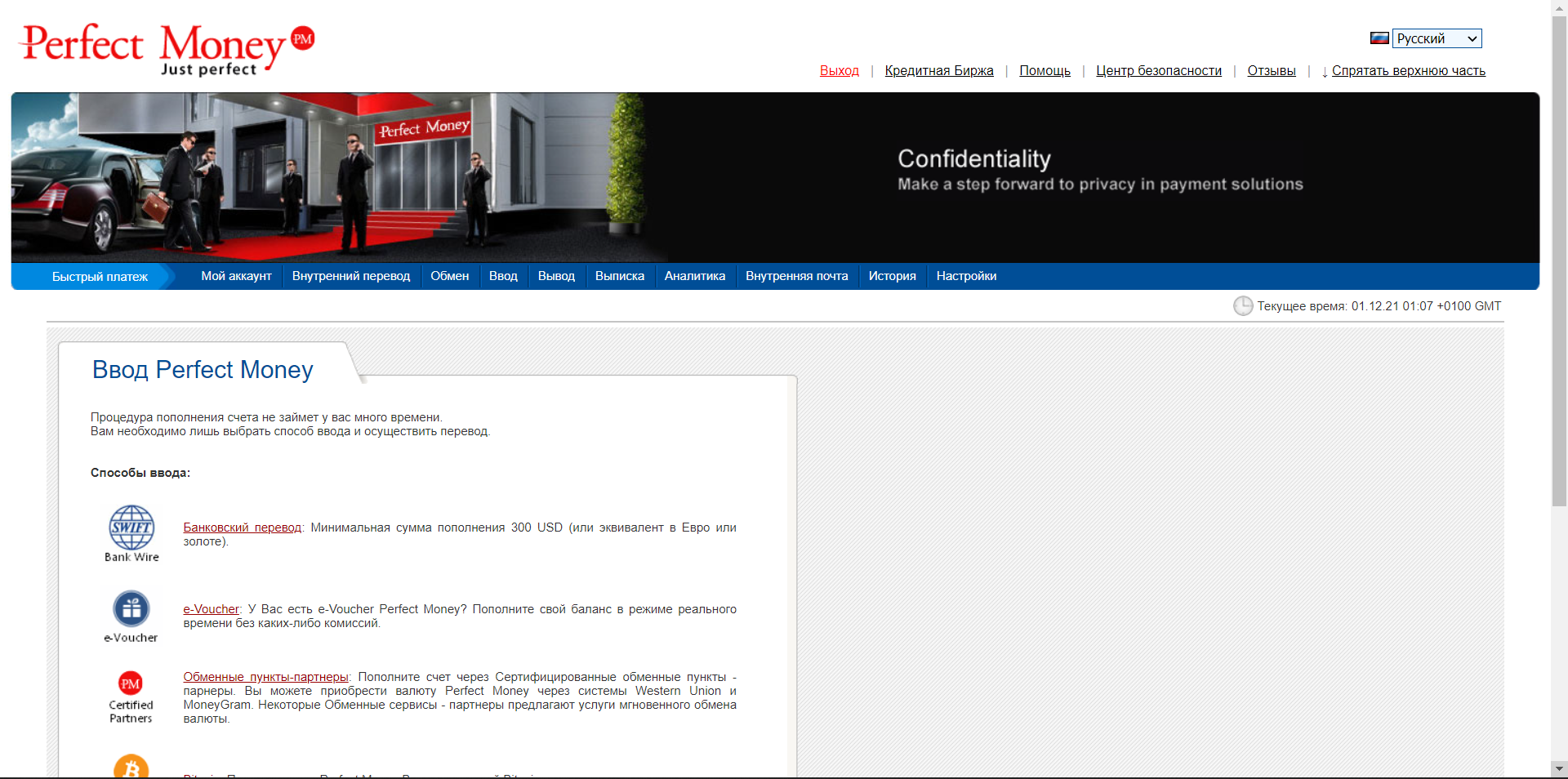The width and height of the screenshot is (1568, 779).
Task: Click the Текущее время timestamp text
Action: pos(1379,306)
